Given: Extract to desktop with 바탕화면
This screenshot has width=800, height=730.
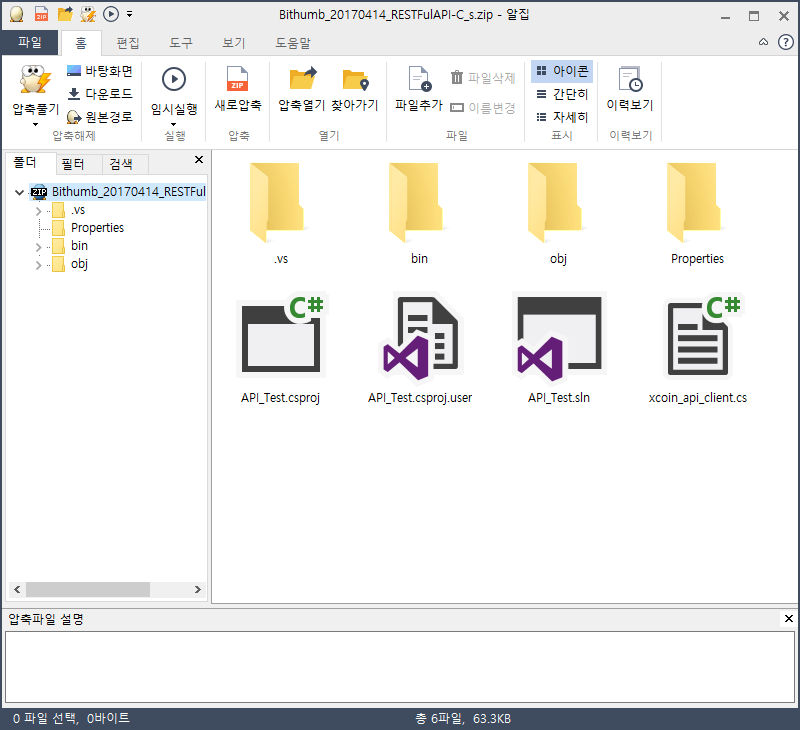Looking at the screenshot, I should (x=100, y=71).
